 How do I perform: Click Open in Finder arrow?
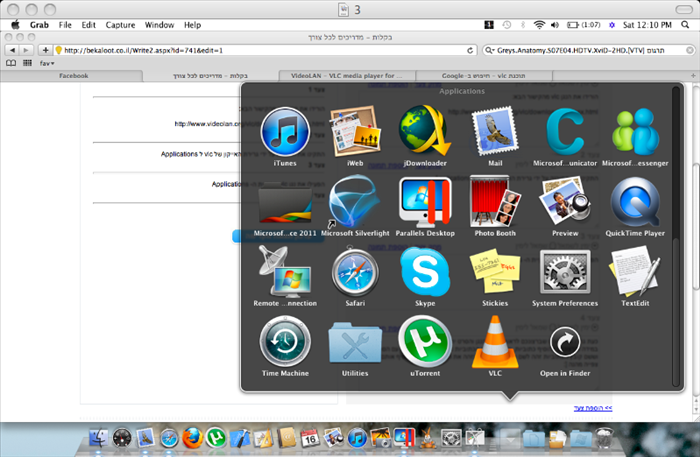(565, 342)
